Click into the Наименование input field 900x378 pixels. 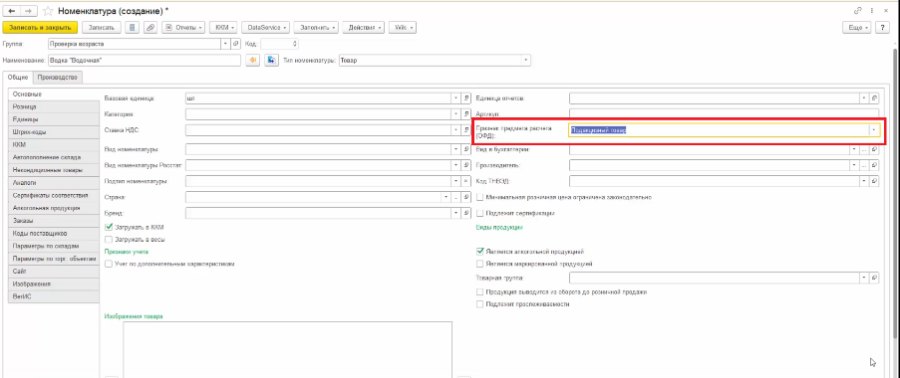[145, 60]
